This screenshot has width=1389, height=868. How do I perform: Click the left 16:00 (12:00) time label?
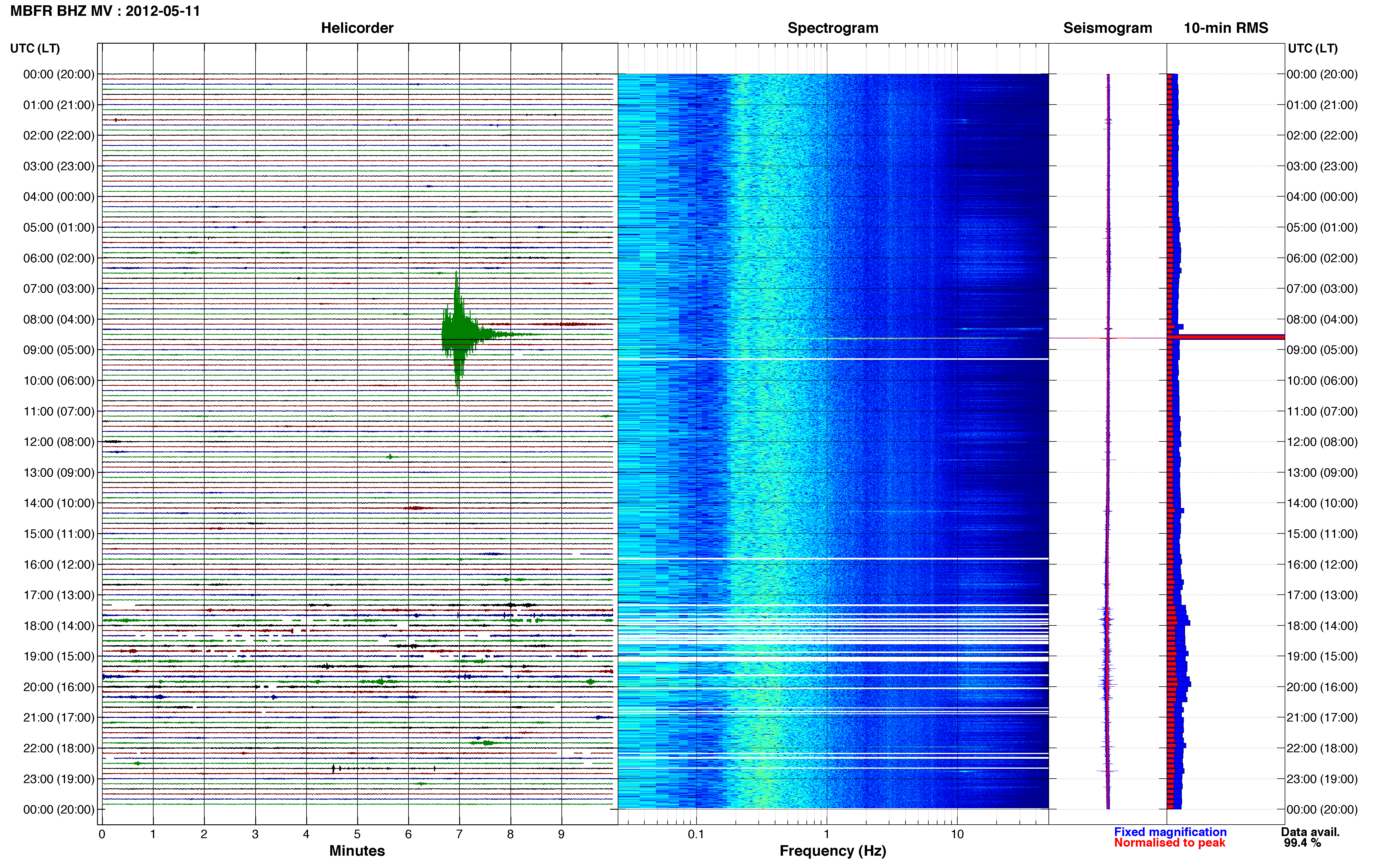[x=59, y=564]
